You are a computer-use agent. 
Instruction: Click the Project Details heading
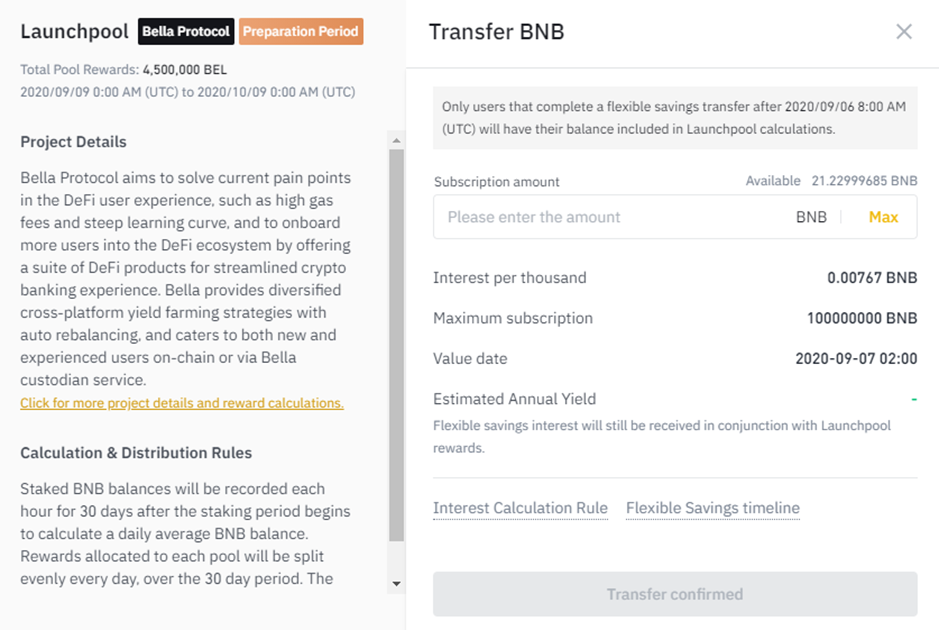(x=73, y=142)
